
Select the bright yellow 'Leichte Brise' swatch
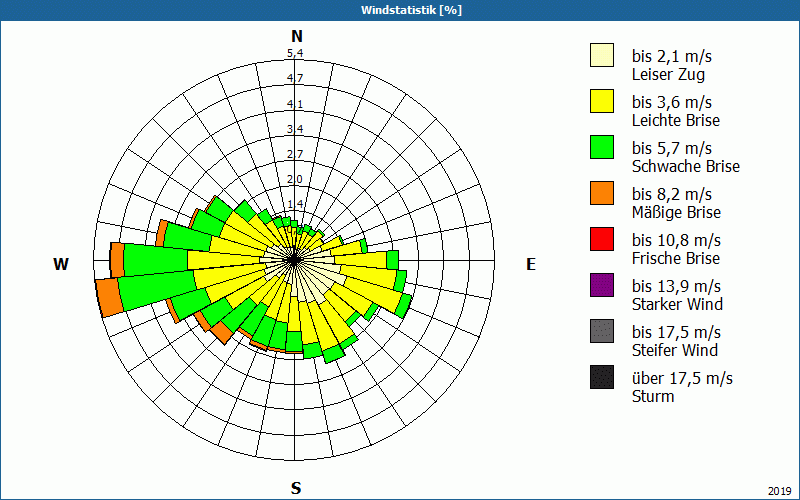pos(602,102)
